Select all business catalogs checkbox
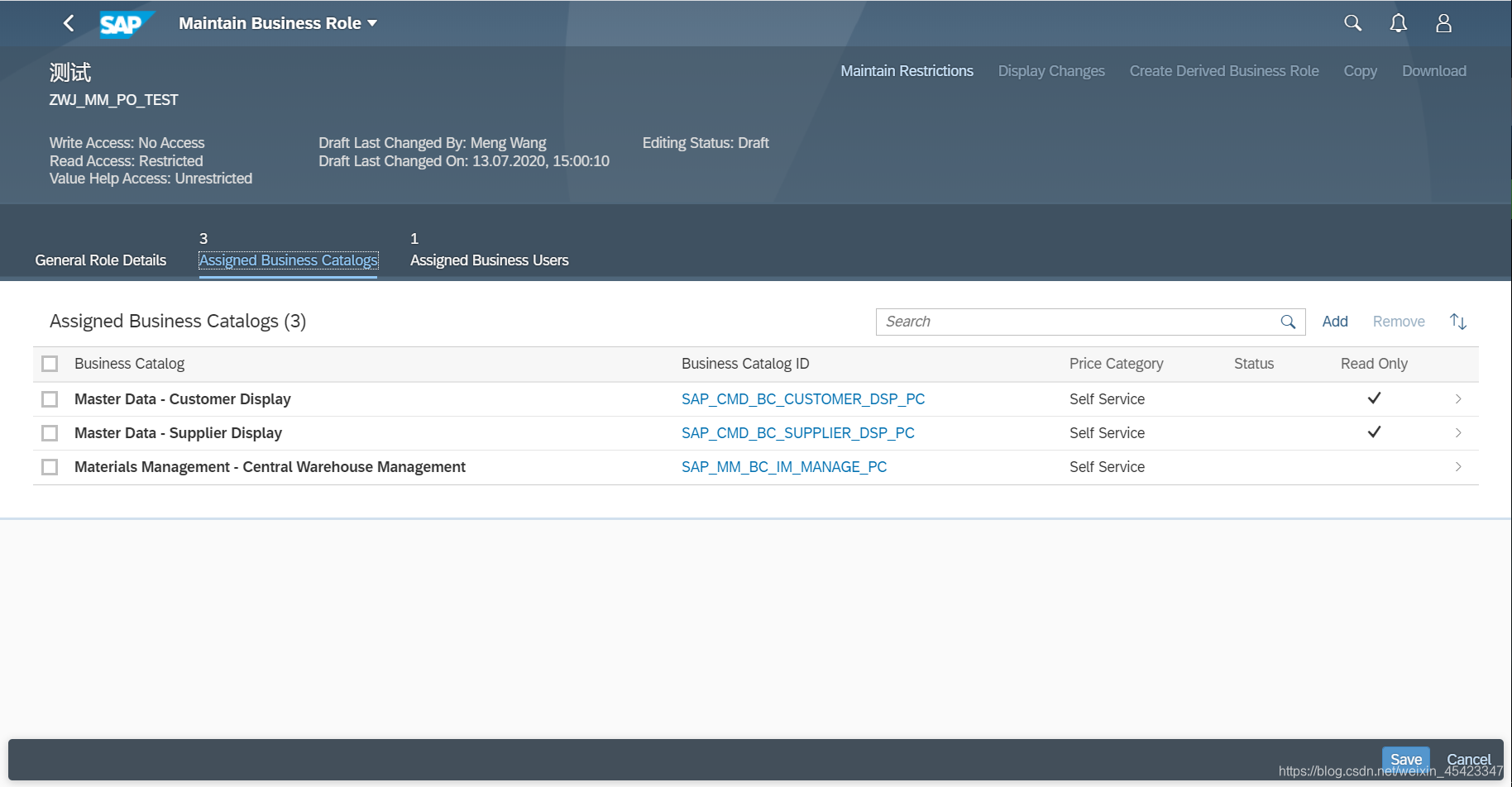Screen dimensions: 1512x787 click(50, 364)
